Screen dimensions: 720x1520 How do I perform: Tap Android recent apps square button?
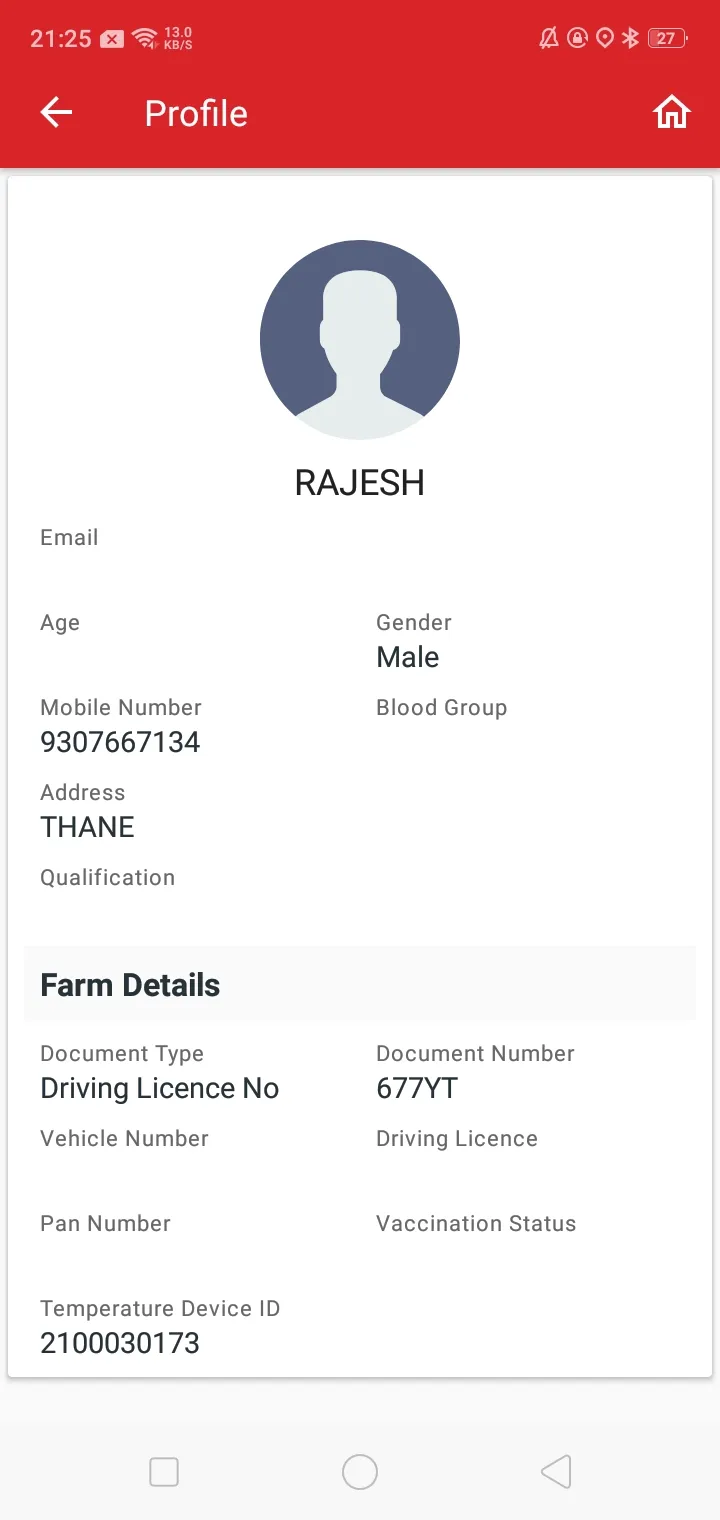pyautogui.click(x=164, y=1472)
